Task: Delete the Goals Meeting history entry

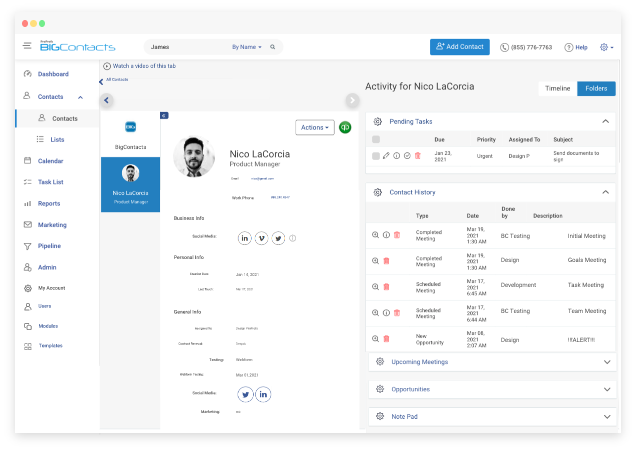Action: tap(387, 261)
